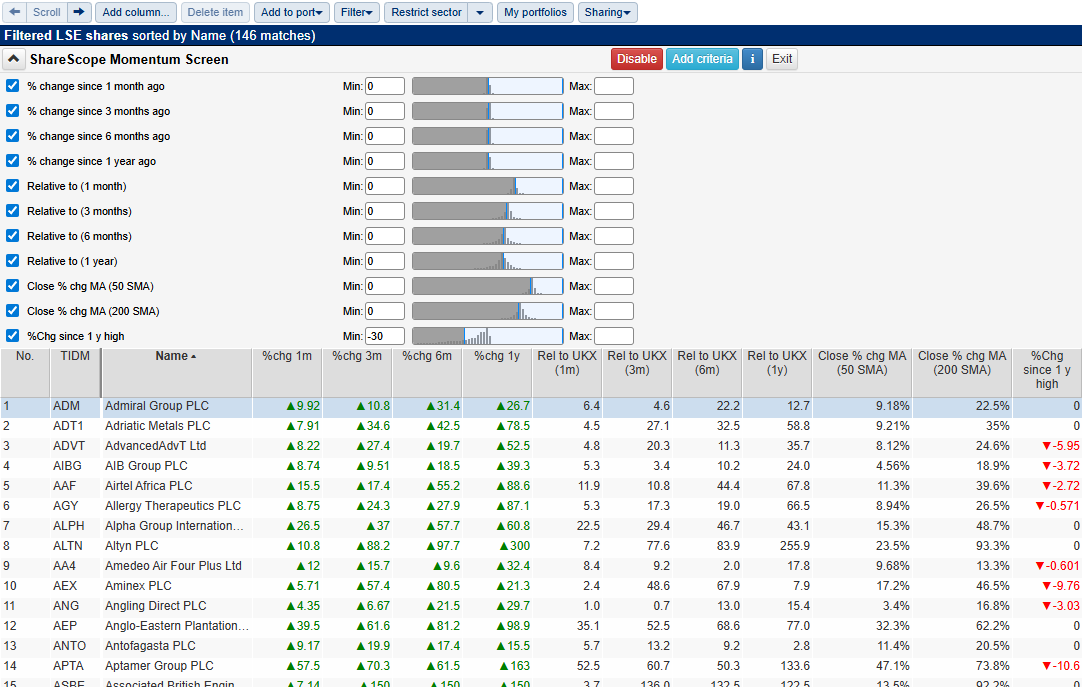Open the screen info button
This screenshot has height=687, width=1082.
point(752,59)
